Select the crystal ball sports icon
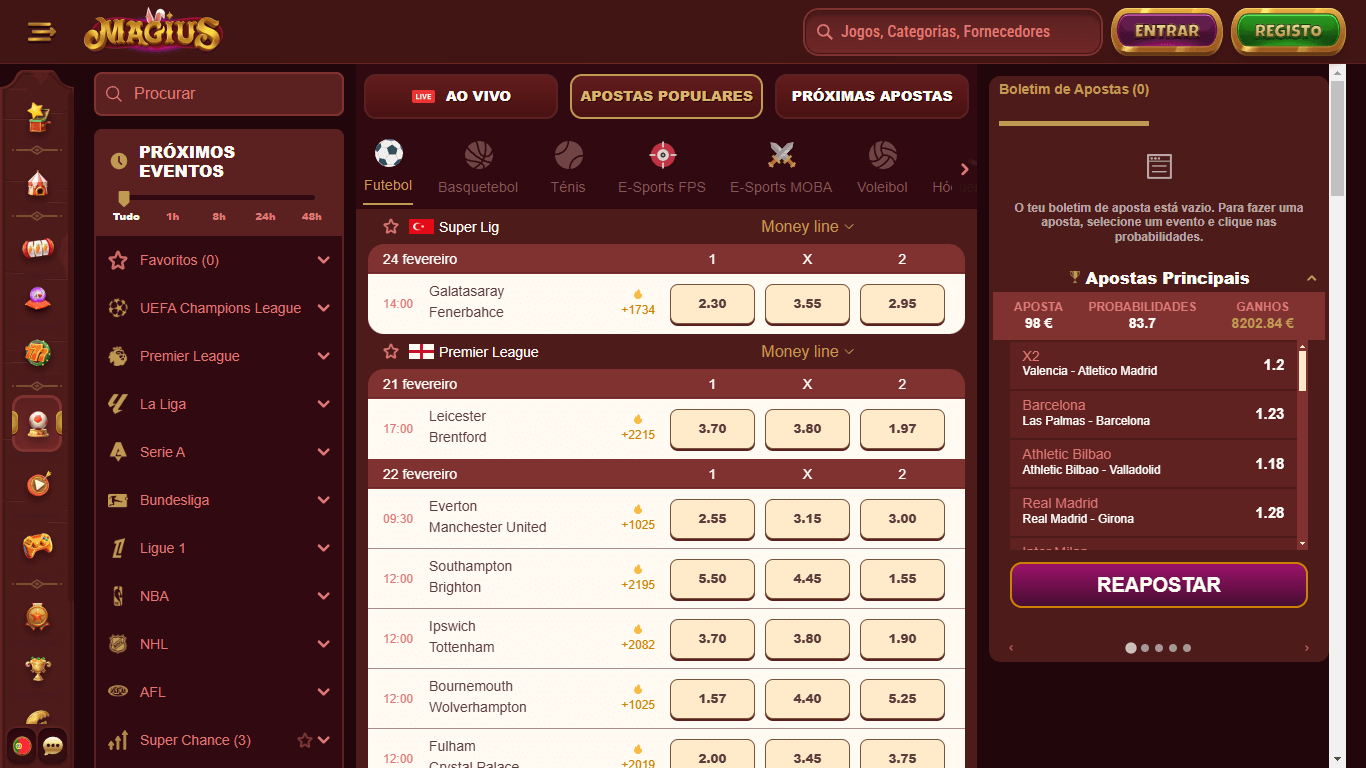Viewport: 1366px width, 768px height. (37, 424)
